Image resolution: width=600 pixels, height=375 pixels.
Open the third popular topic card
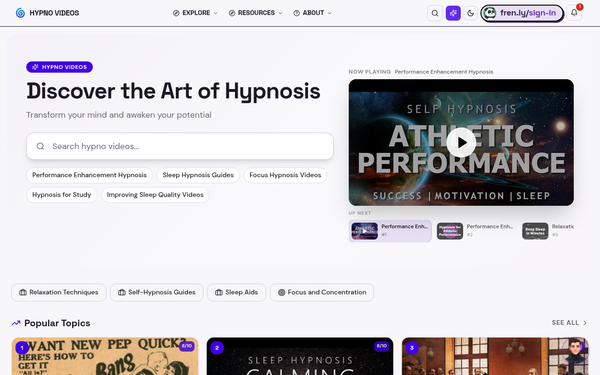(x=495, y=356)
